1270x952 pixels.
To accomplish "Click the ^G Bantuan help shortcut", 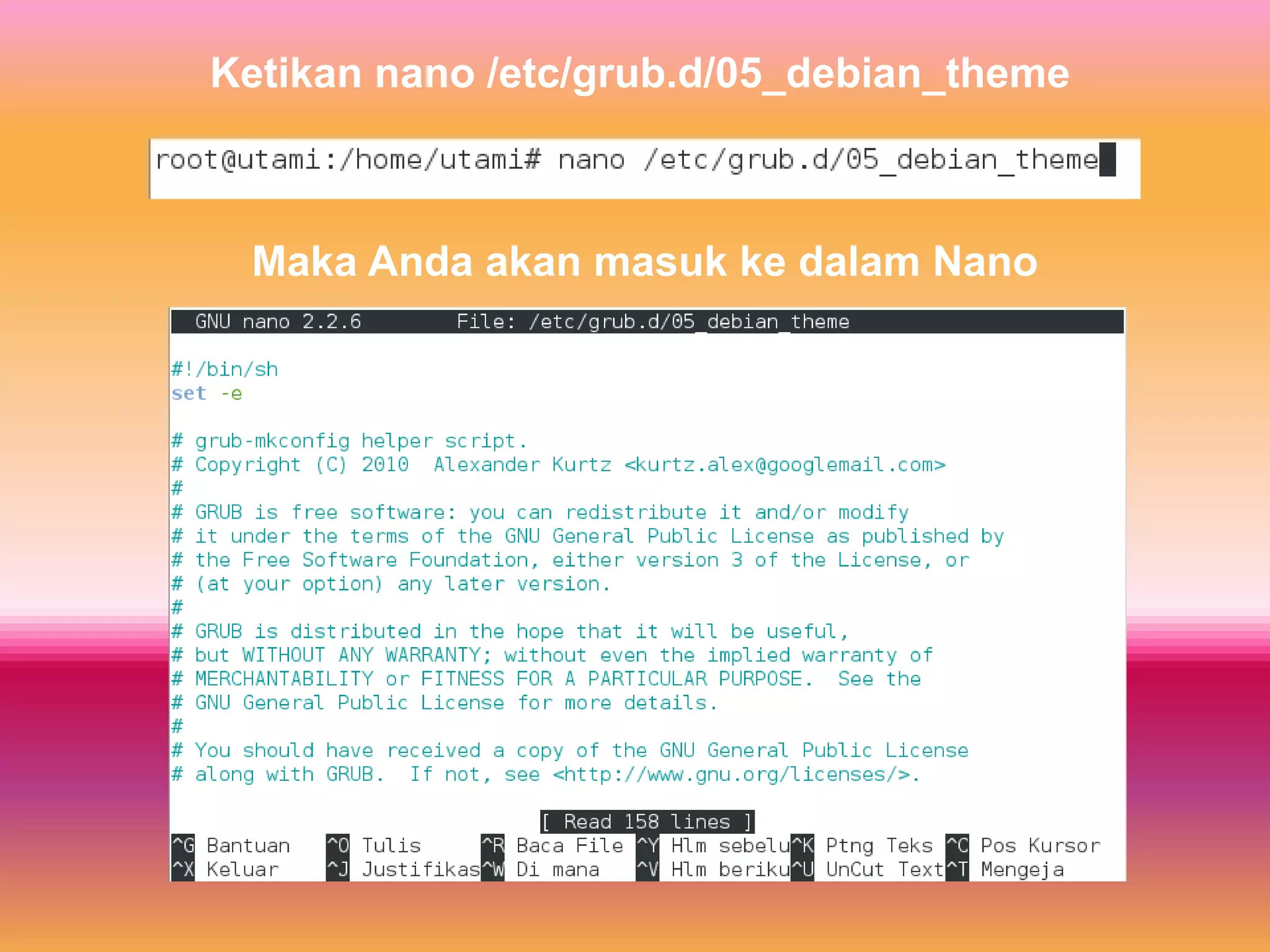I will click(x=231, y=845).
